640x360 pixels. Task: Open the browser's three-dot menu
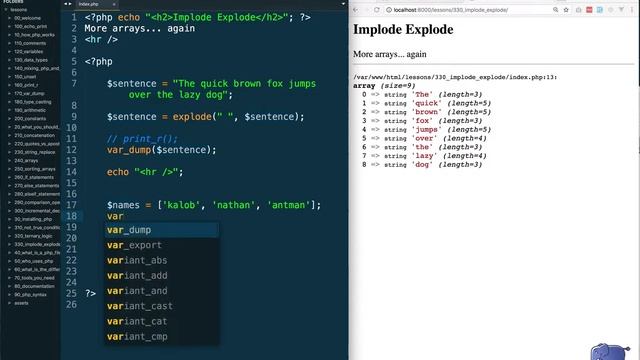pos(632,10)
